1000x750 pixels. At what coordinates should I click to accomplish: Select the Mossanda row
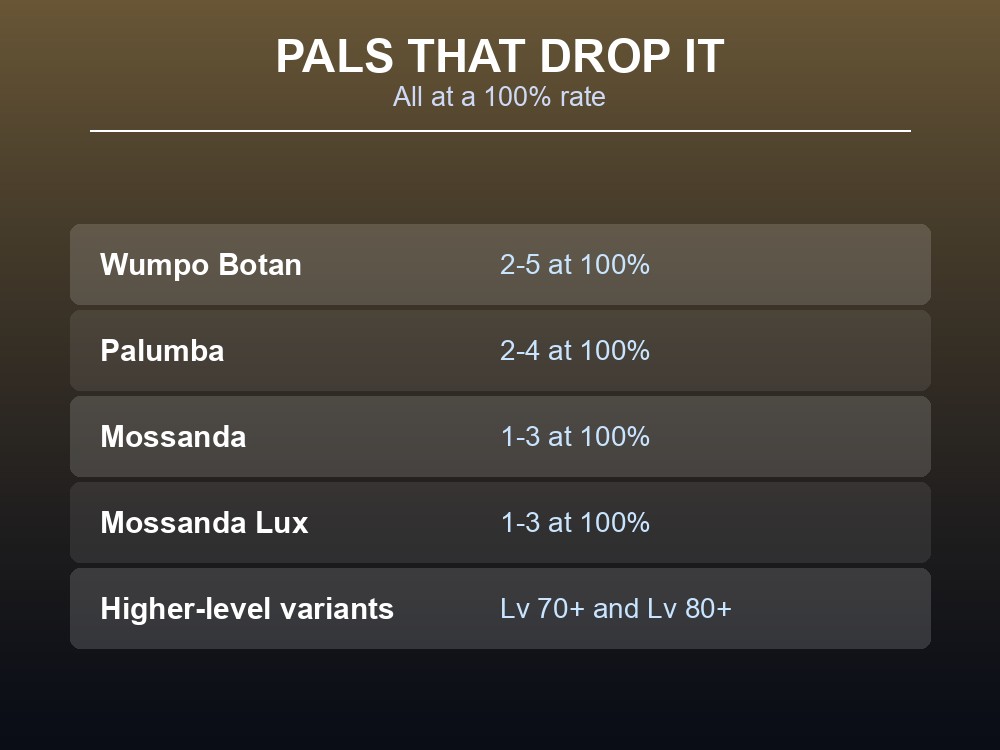coord(500,436)
